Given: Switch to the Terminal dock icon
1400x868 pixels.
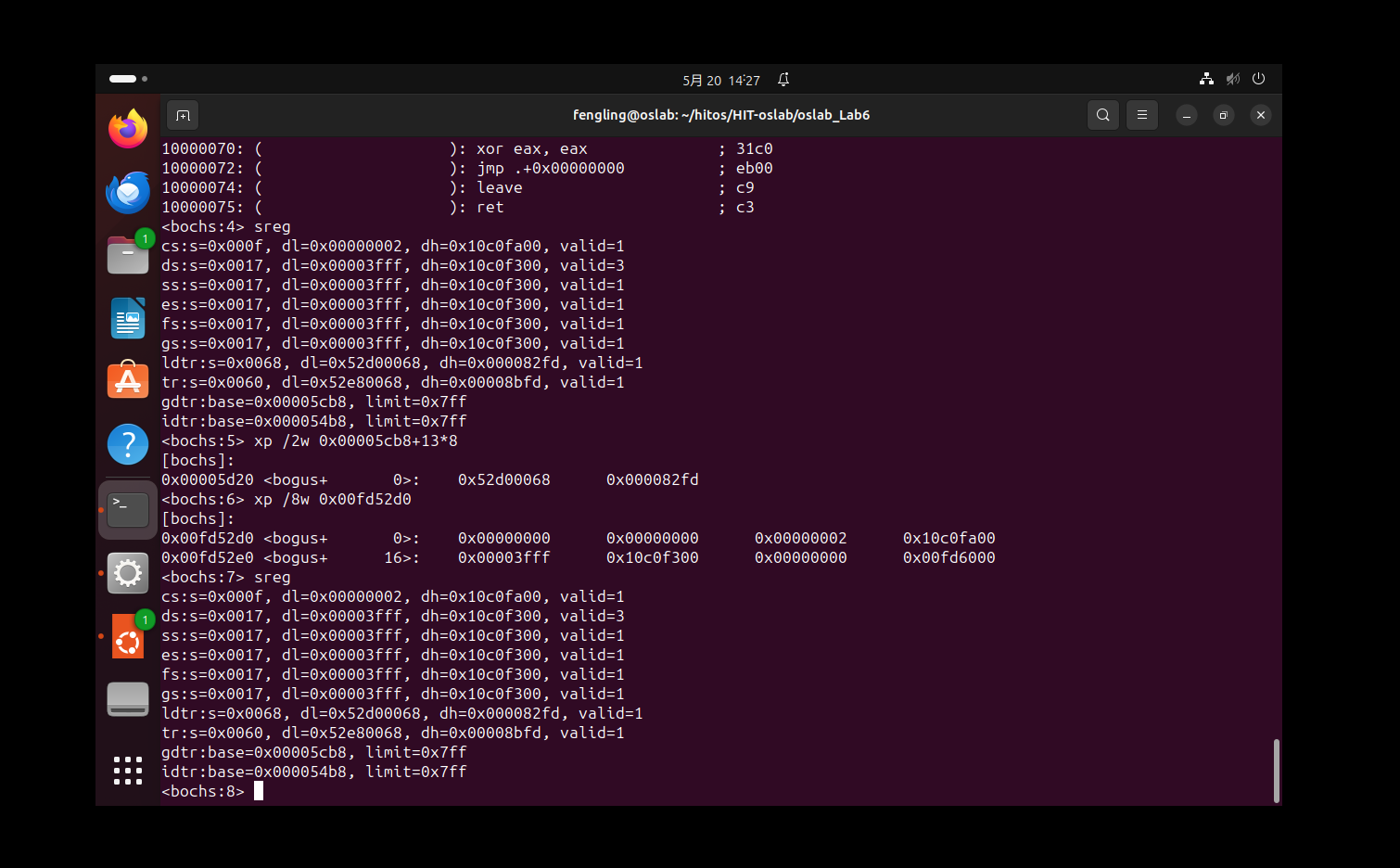Looking at the screenshot, I should coord(128,509).
